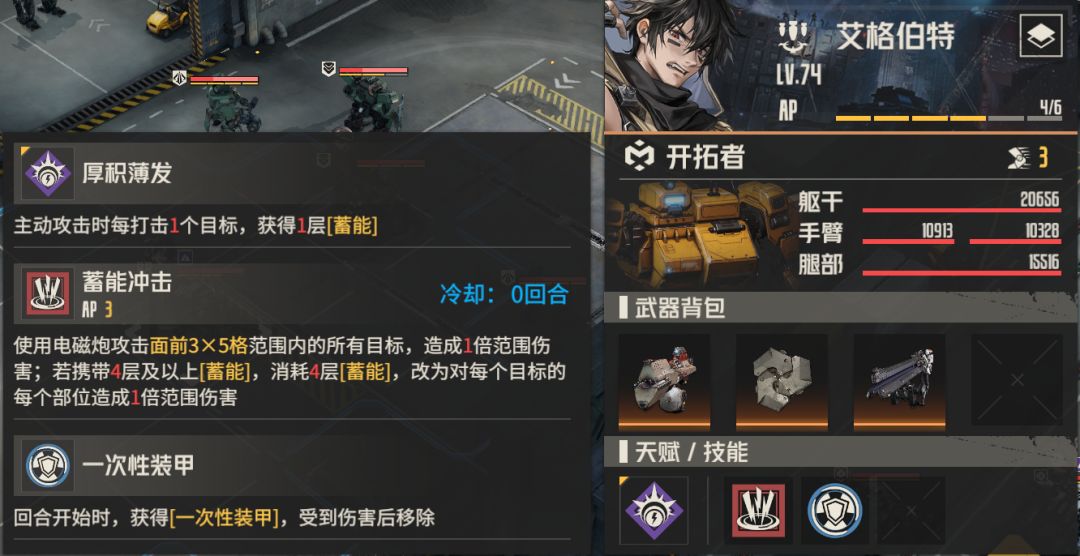Click the AP 4/6 gauge bar

point(948,119)
